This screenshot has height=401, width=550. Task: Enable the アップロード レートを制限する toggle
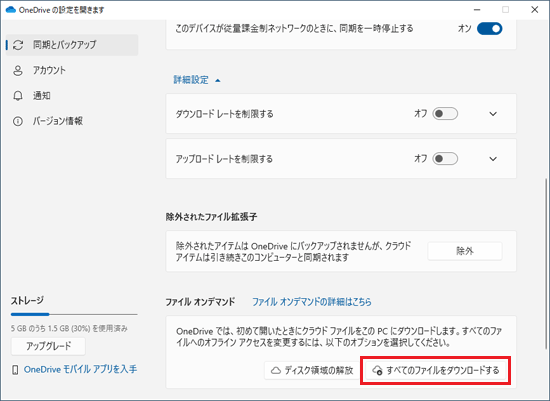[x=445, y=159]
